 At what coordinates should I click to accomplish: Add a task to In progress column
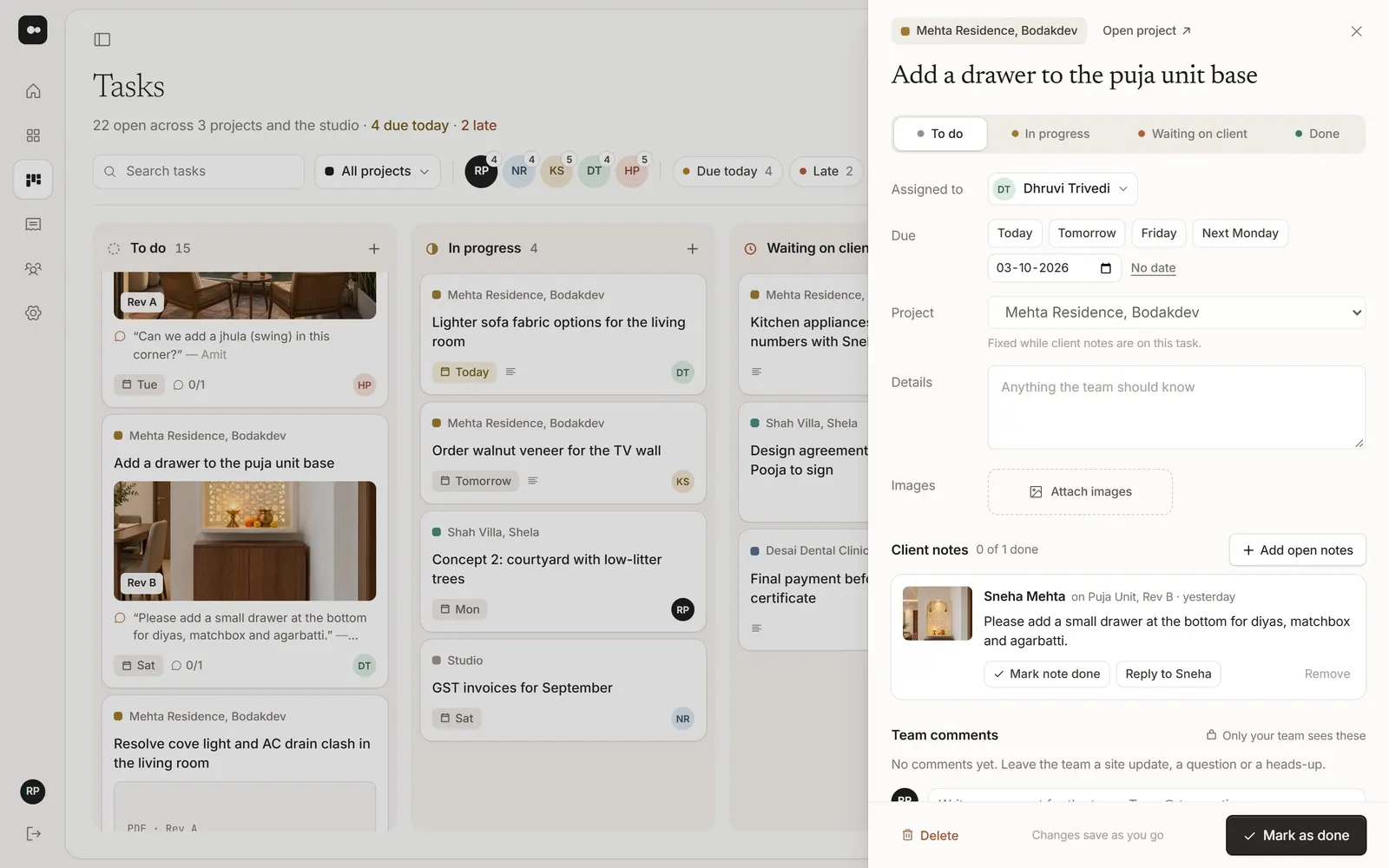[692, 248]
